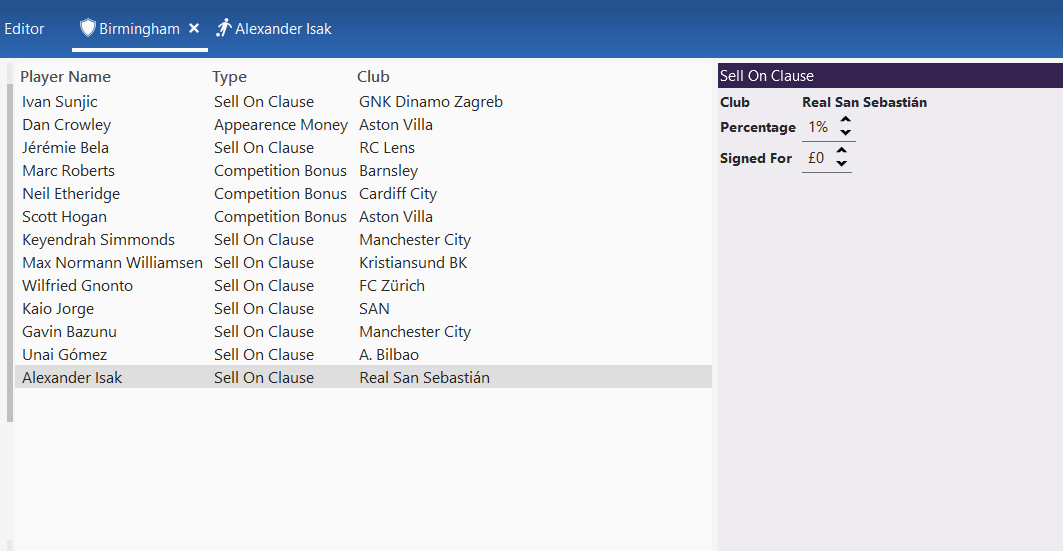Click the Signed For value field
This screenshot has height=551, width=1063.
[x=816, y=158]
